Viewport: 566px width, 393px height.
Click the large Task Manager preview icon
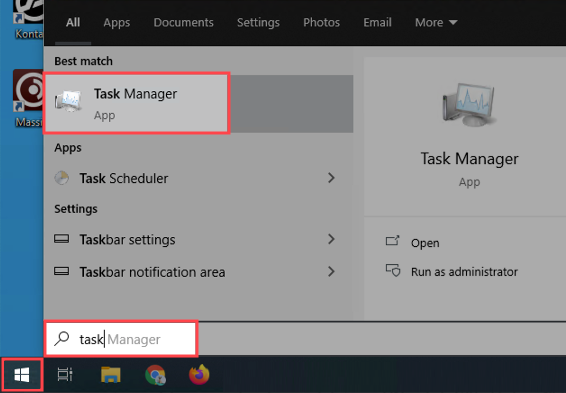[469, 105]
